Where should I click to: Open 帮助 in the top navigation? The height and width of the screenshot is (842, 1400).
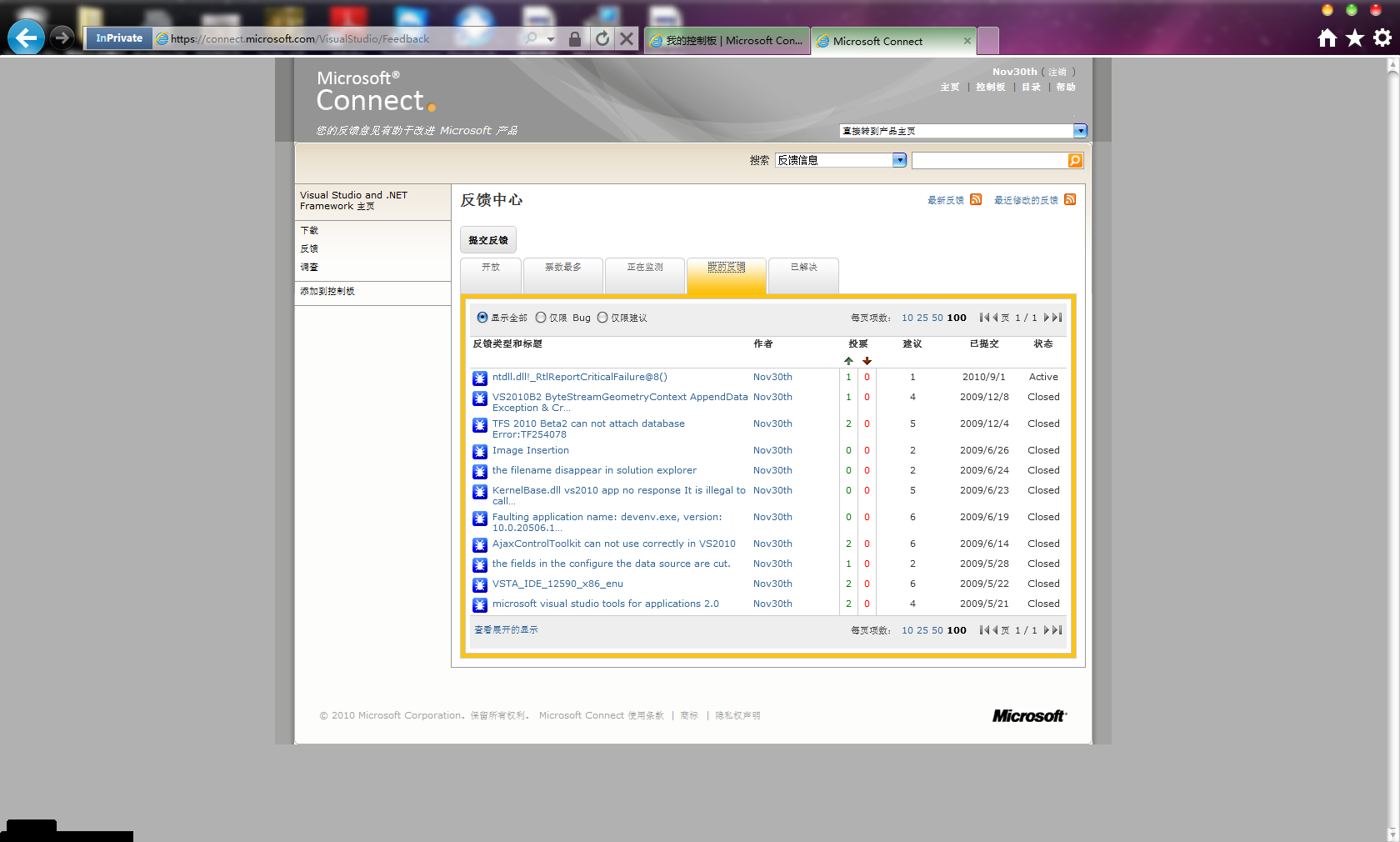(x=1065, y=87)
